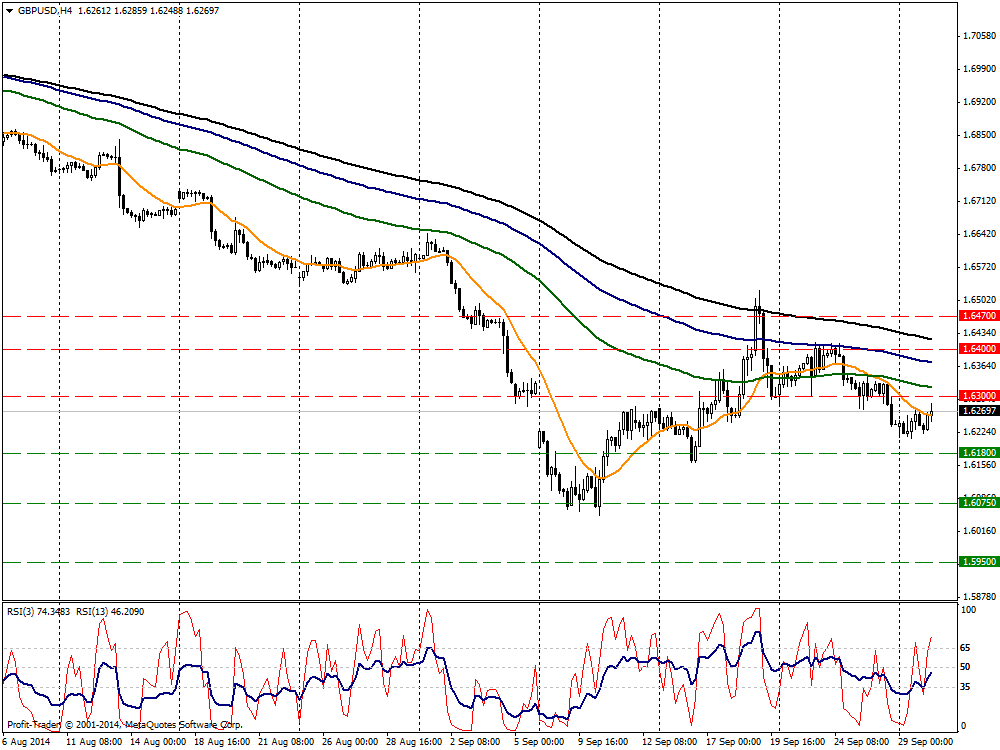
Task: Click the green 1.61800 support level label
Action: click(978, 453)
